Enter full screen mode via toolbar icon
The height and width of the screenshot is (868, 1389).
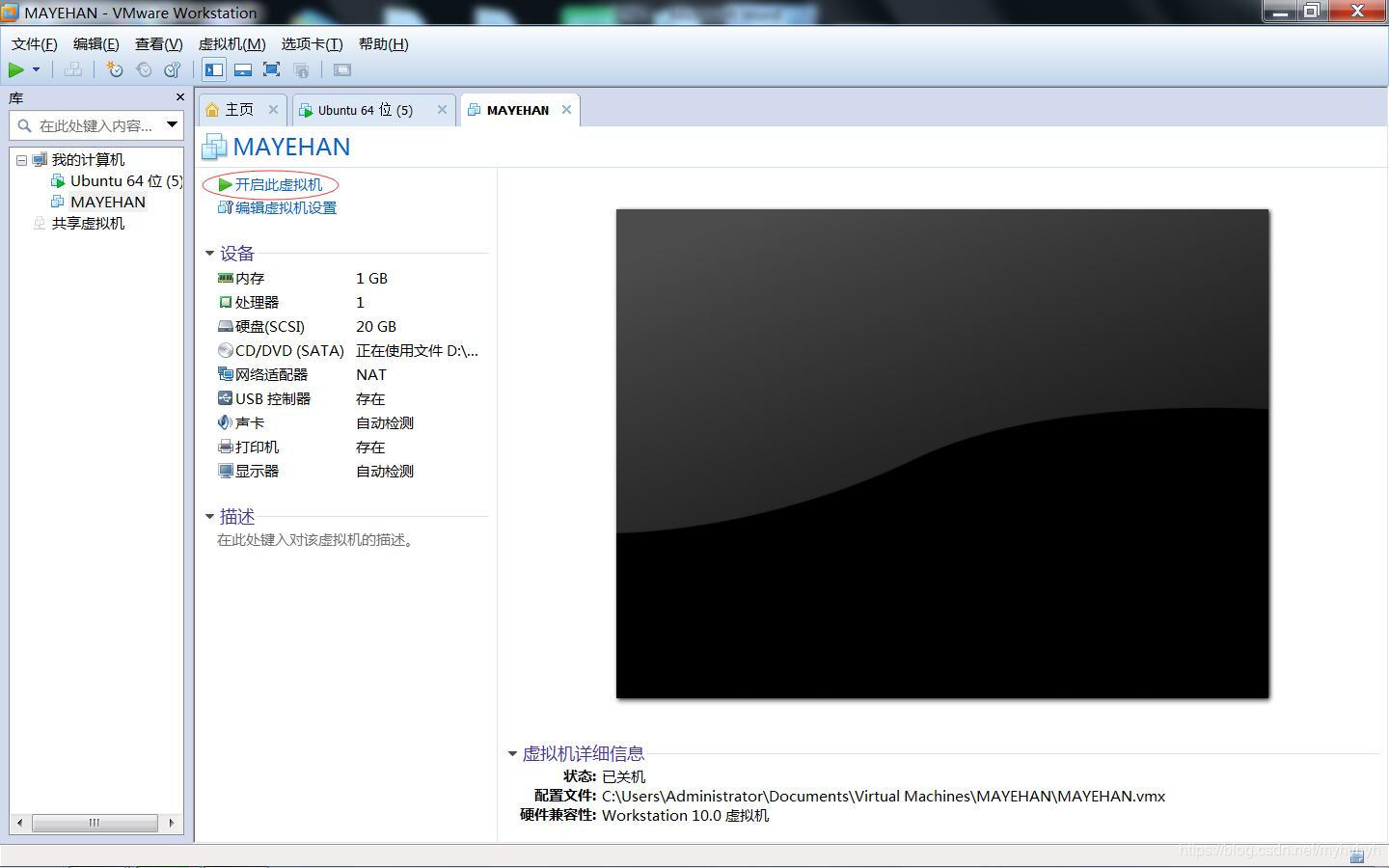[x=271, y=69]
